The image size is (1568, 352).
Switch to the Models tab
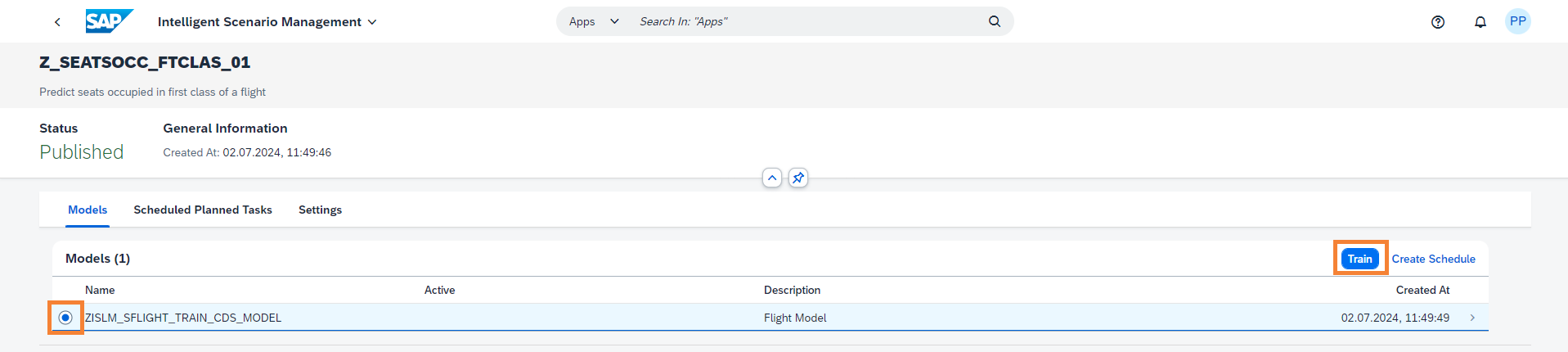(88, 210)
